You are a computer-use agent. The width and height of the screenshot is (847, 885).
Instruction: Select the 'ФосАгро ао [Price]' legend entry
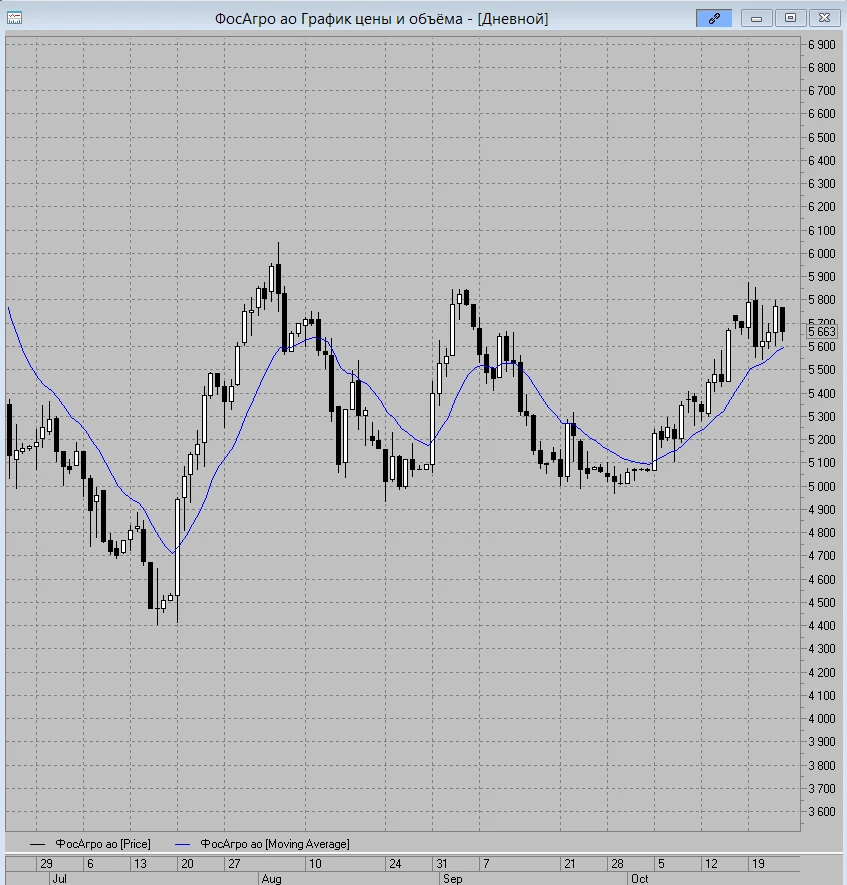(103, 844)
